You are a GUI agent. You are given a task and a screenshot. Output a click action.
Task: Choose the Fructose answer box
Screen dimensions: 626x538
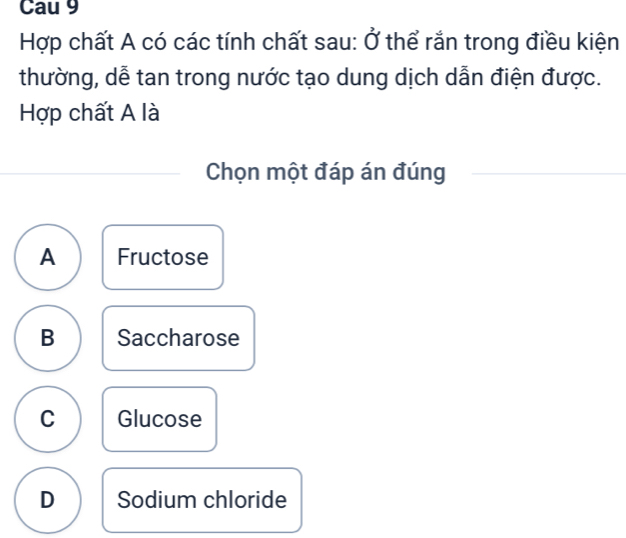[163, 257]
